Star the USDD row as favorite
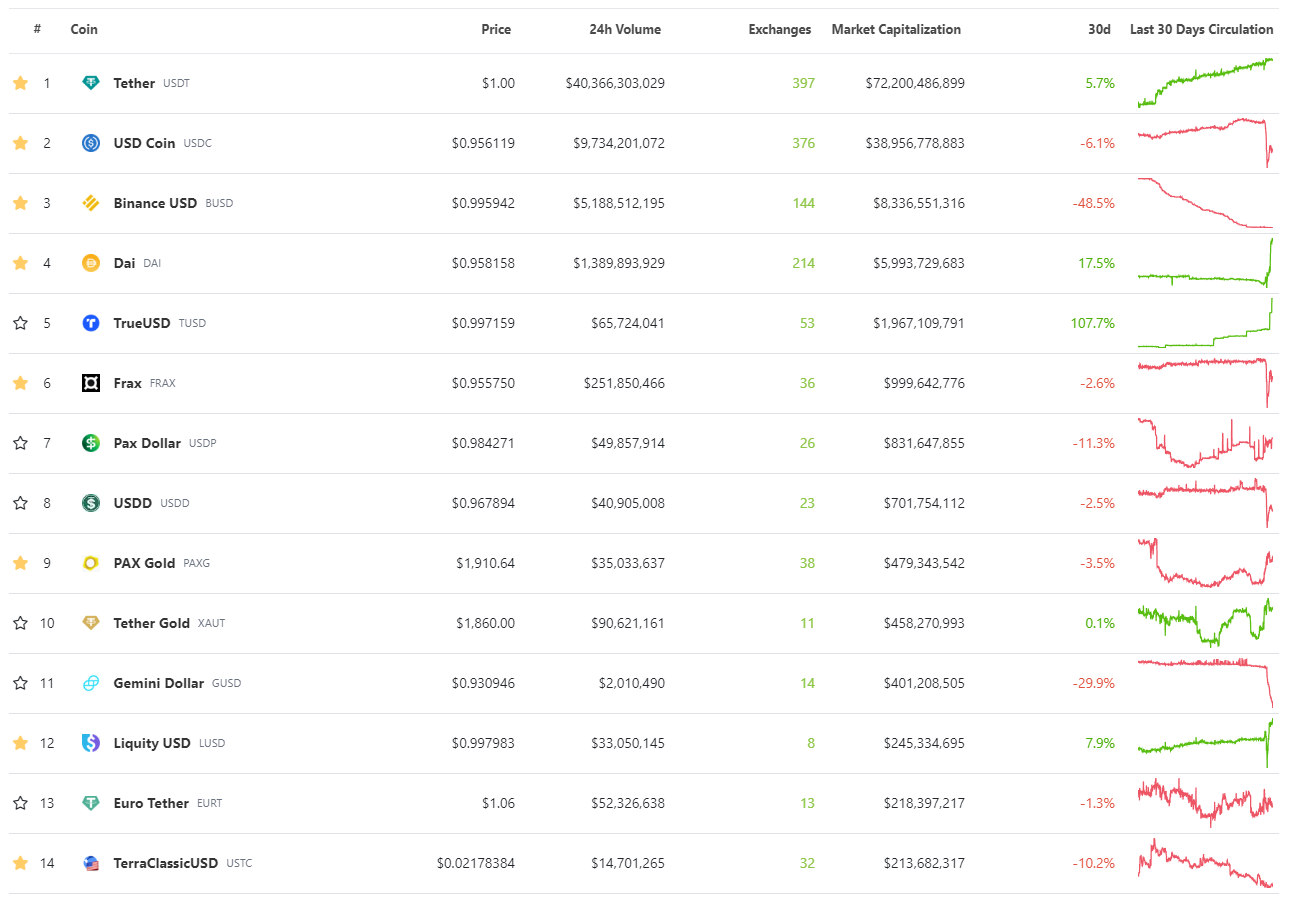 20,503
